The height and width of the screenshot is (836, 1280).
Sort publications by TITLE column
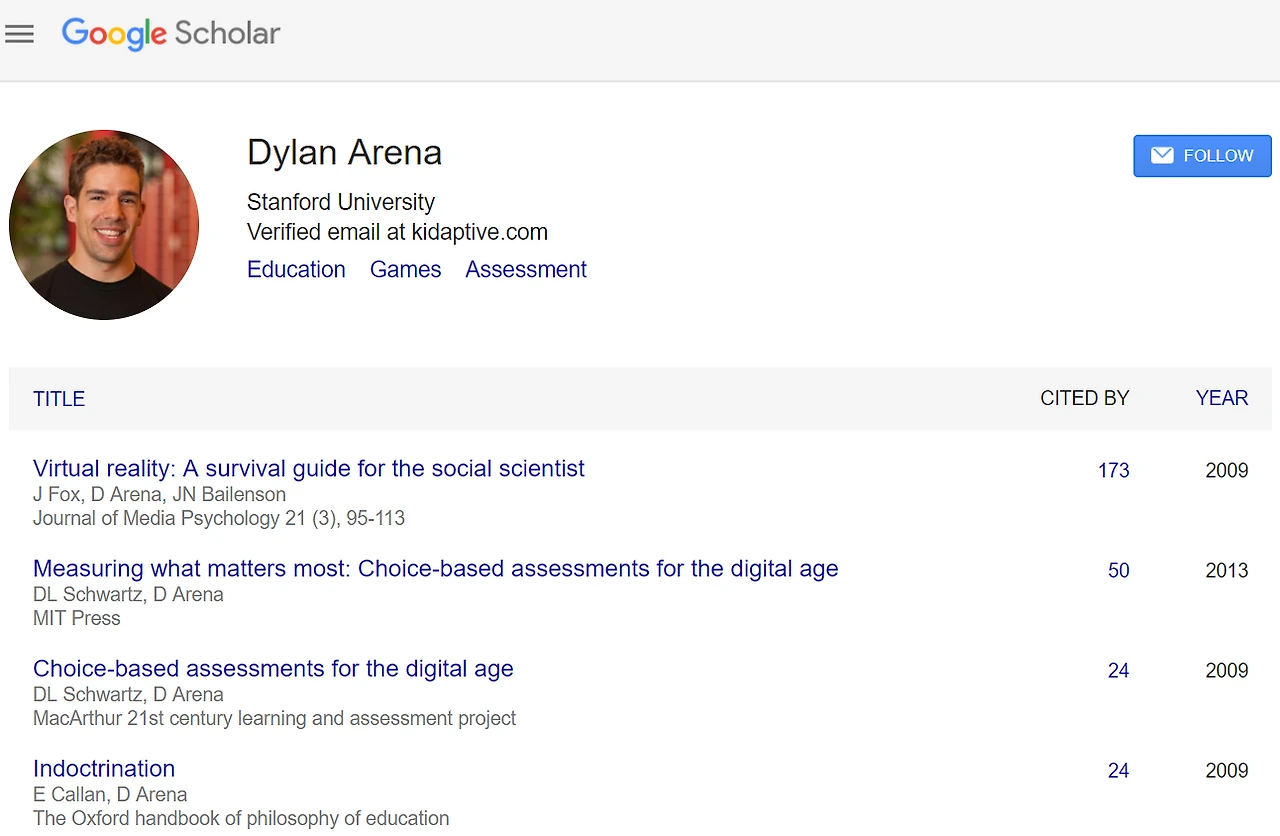(x=59, y=399)
